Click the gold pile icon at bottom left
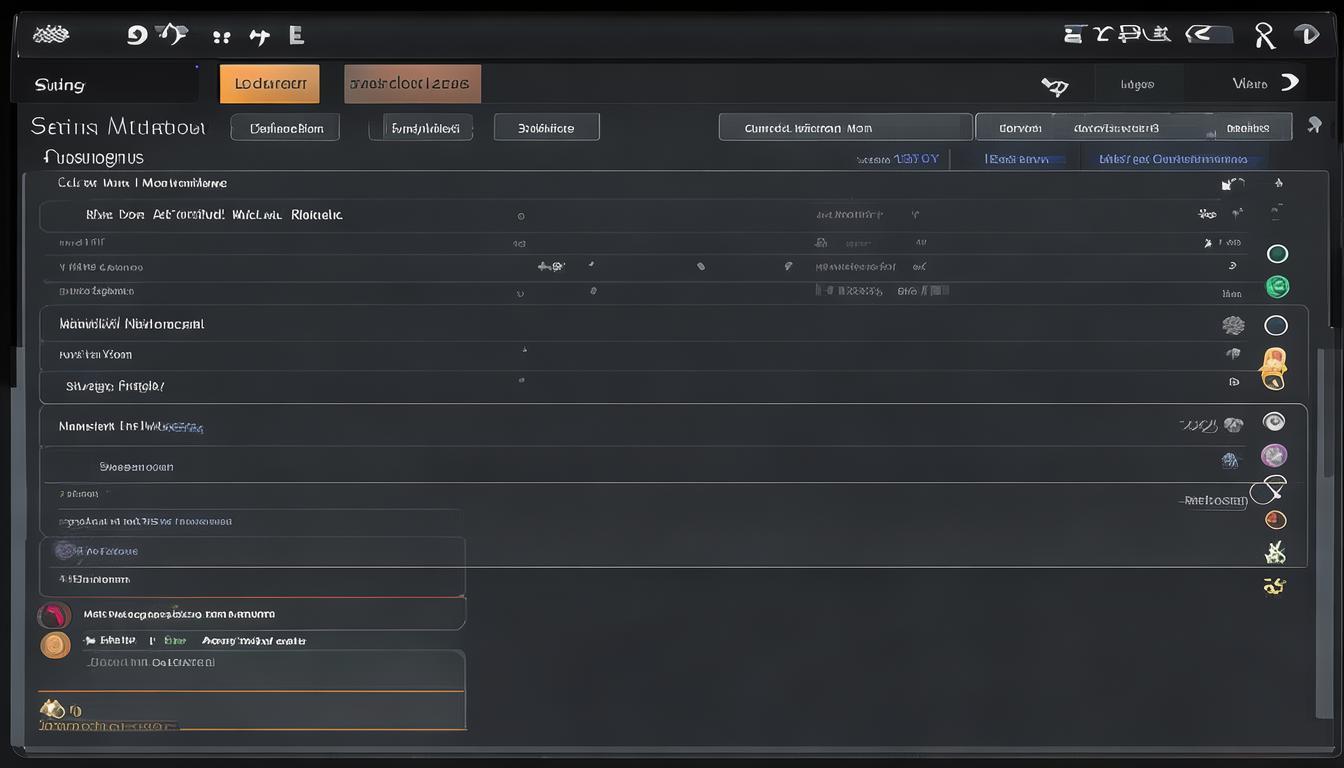The height and width of the screenshot is (768, 1344). (51, 710)
